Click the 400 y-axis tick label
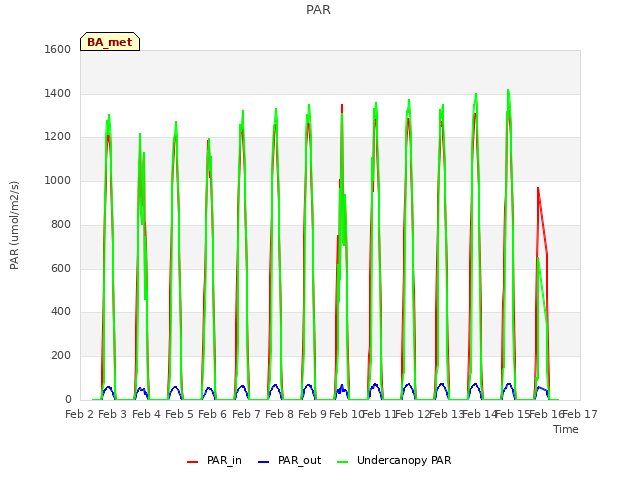This screenshot has width=640, height=480. point(61,311)
